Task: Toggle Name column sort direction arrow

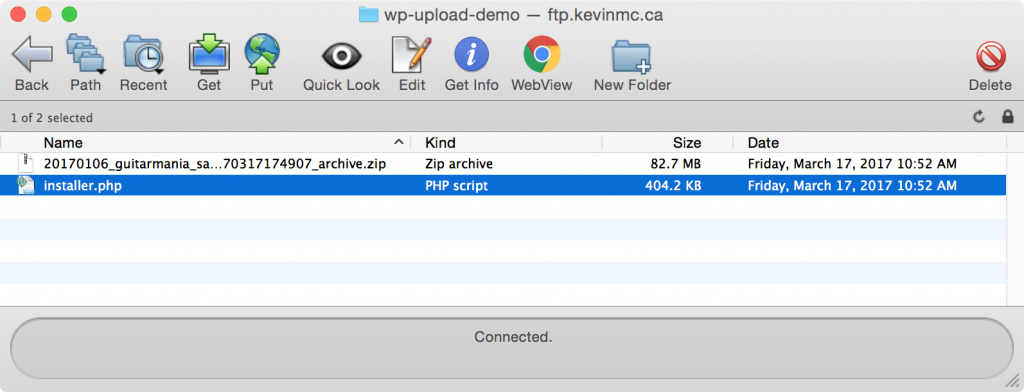Action: point(398,142)
